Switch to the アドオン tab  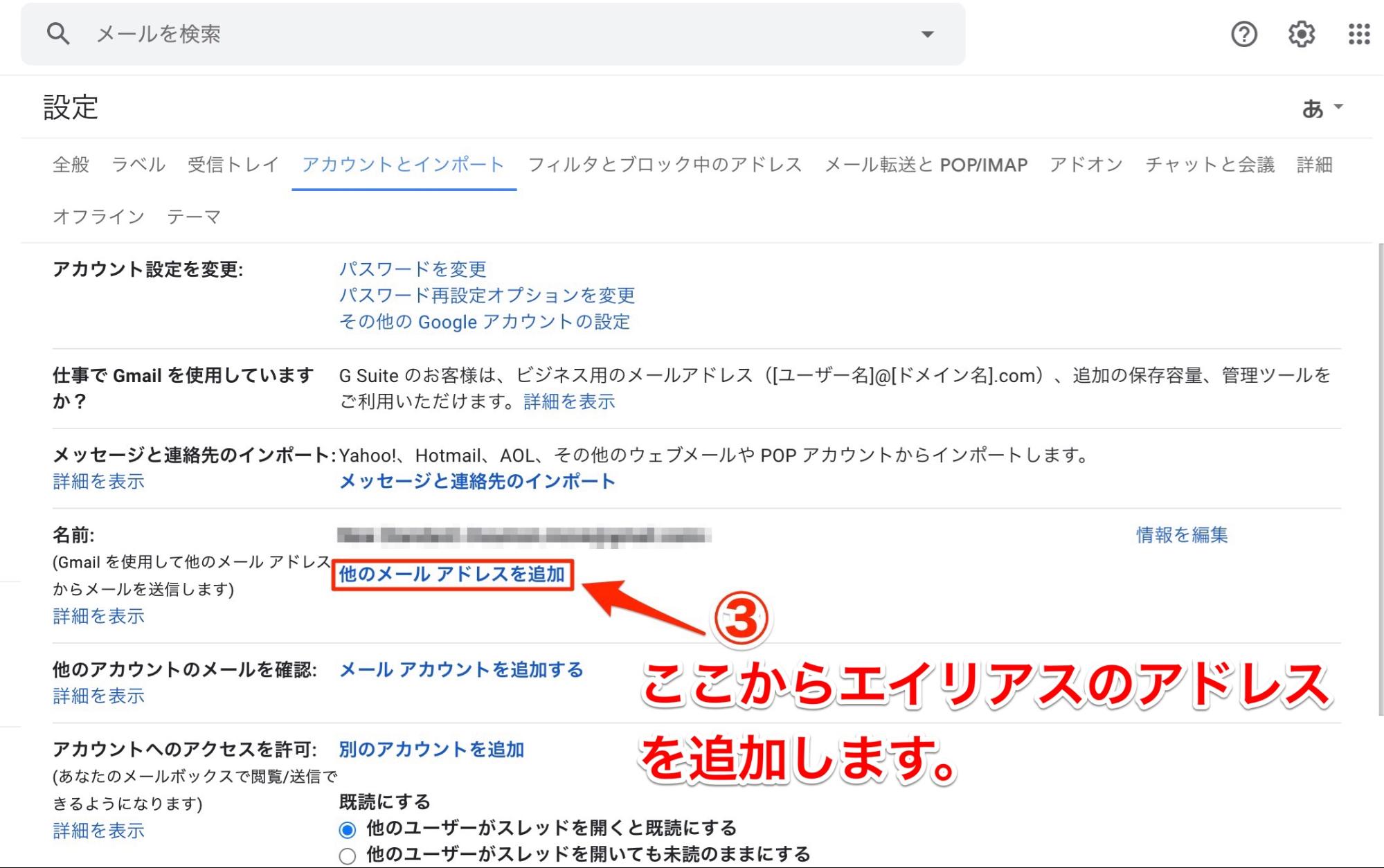coord(1086,165)
